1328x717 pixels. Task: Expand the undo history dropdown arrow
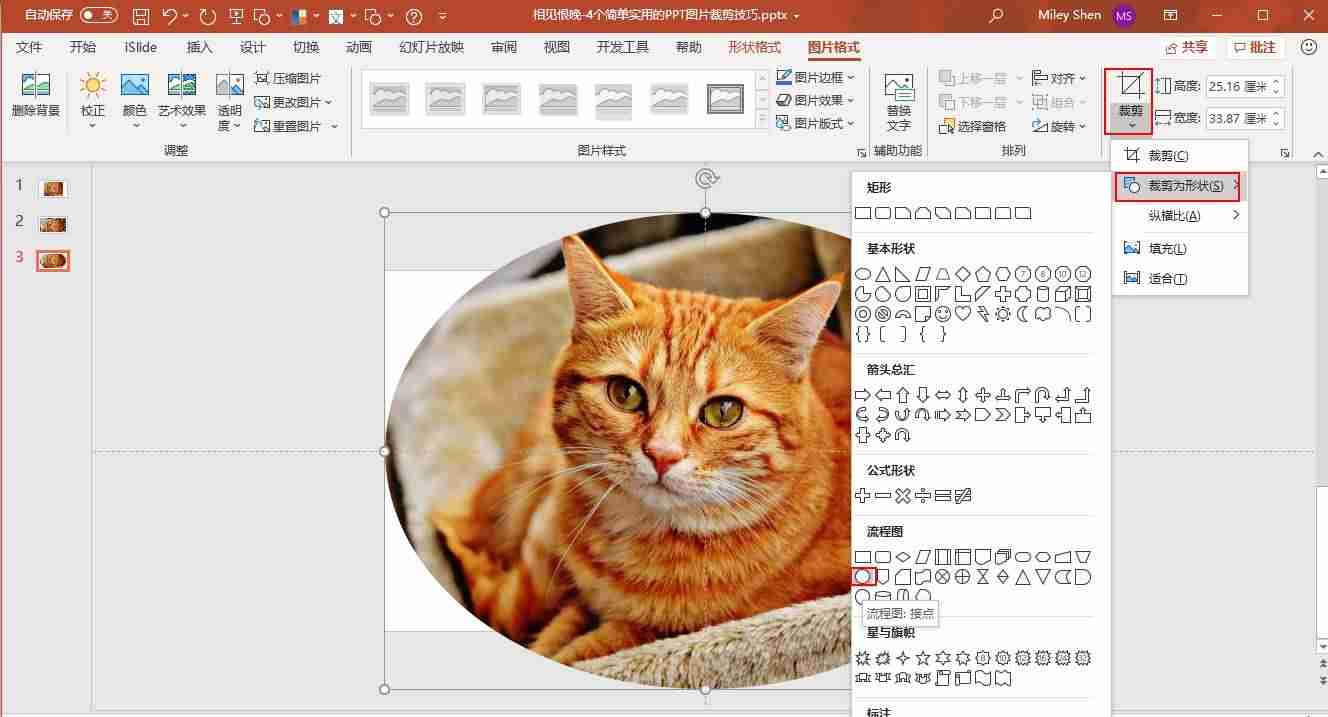pos(187,16)
